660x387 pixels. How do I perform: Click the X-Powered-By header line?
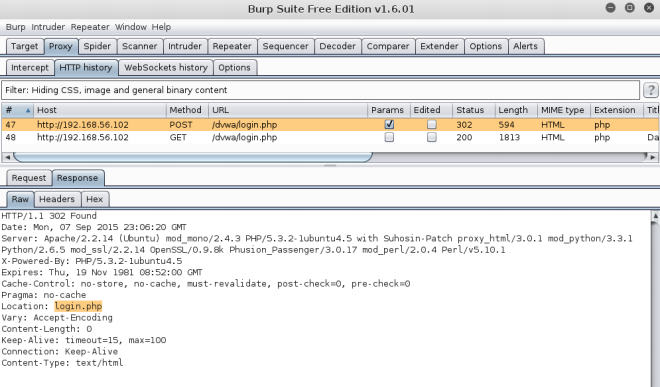[92, 261]
